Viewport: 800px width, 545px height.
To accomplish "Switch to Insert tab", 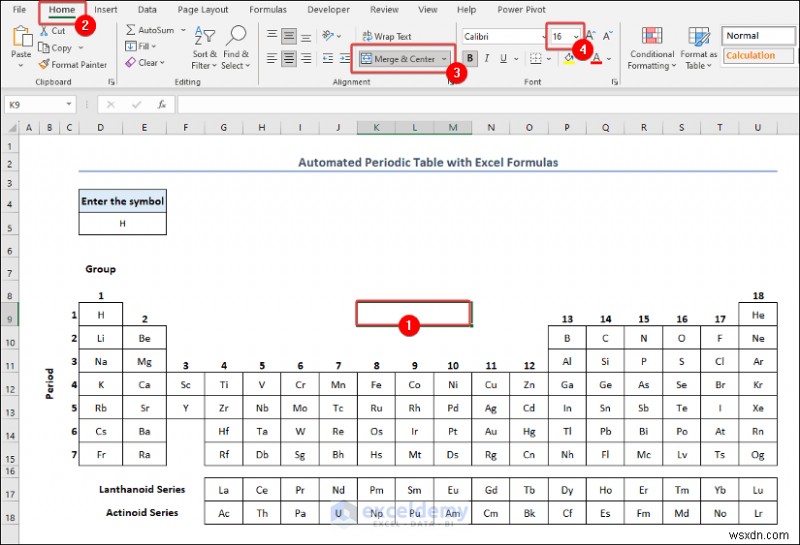I will tap(106, 9).
